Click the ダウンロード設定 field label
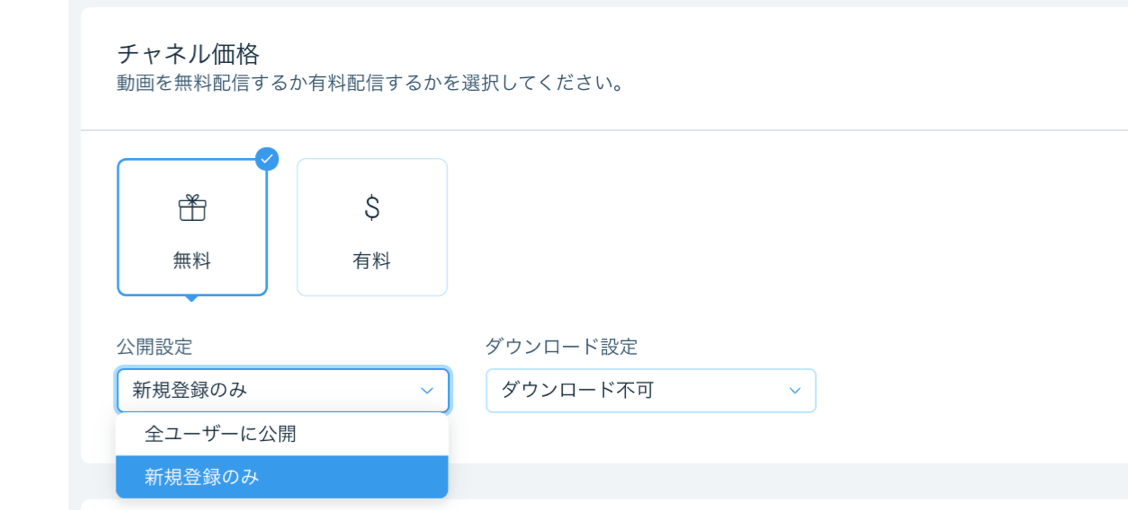Image resolution: width=1128 pixels, height=510 pixels. [x=562, y=347]
